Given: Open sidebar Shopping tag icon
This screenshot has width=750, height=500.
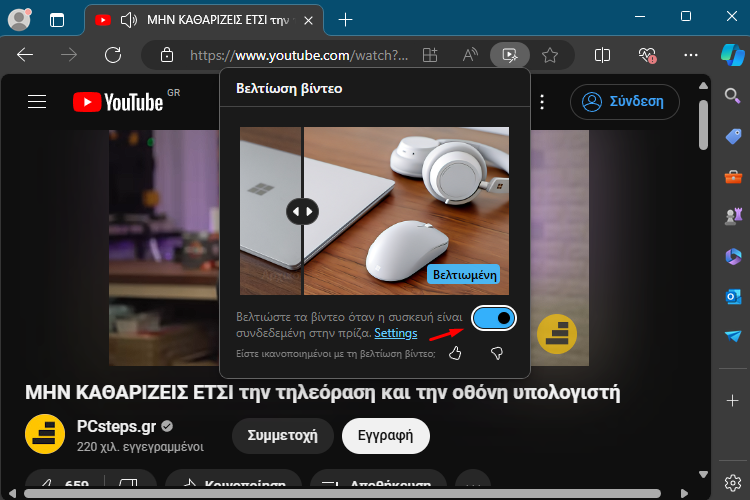Looking at the screenshot, I should coord(733,136).
